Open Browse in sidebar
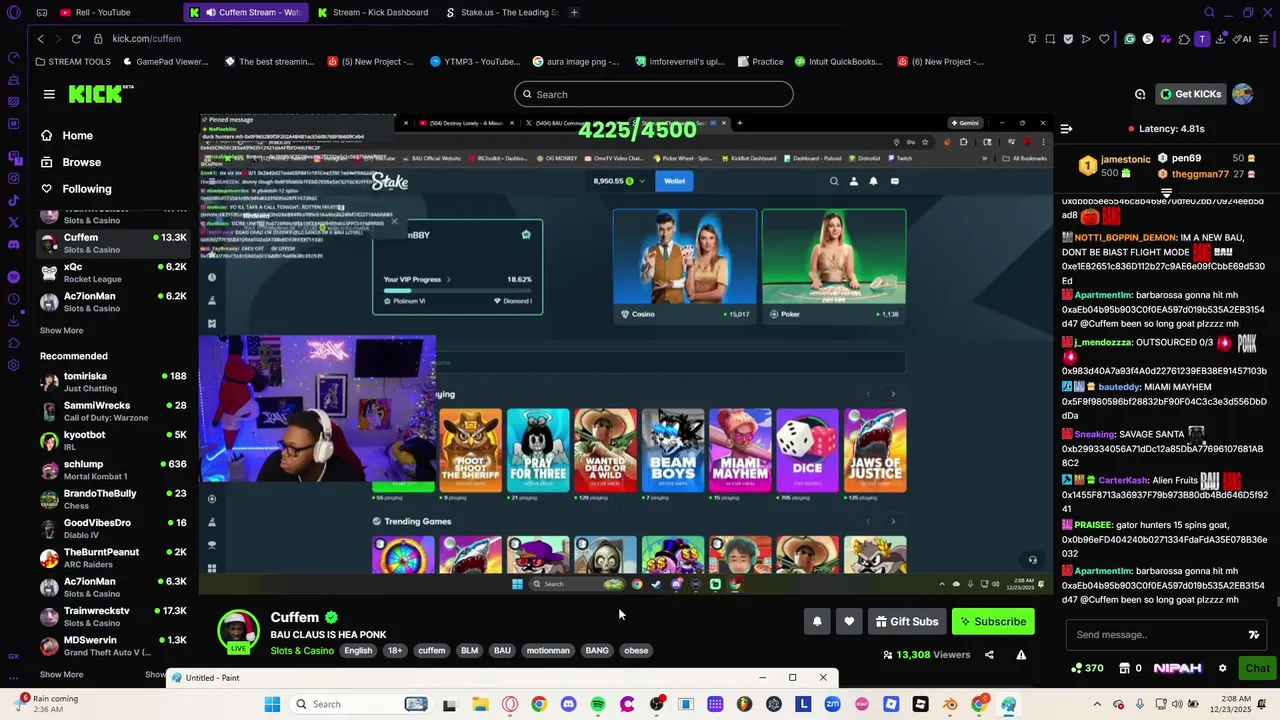Screen dimensions: 1280x720 (81, 162)
